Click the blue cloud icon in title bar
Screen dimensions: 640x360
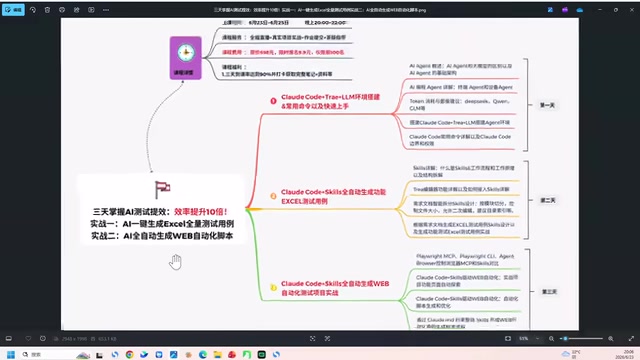[580, 10]
